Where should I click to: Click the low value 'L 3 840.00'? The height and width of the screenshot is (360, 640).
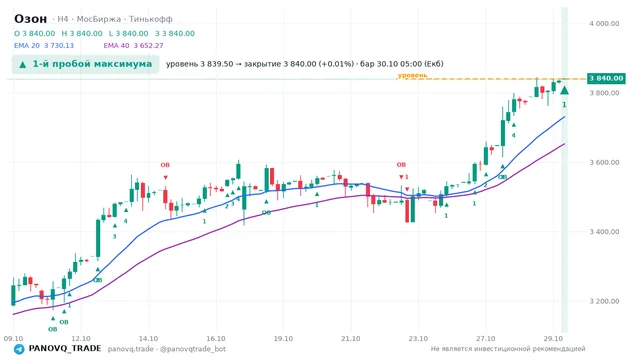(x=129, y=33)
